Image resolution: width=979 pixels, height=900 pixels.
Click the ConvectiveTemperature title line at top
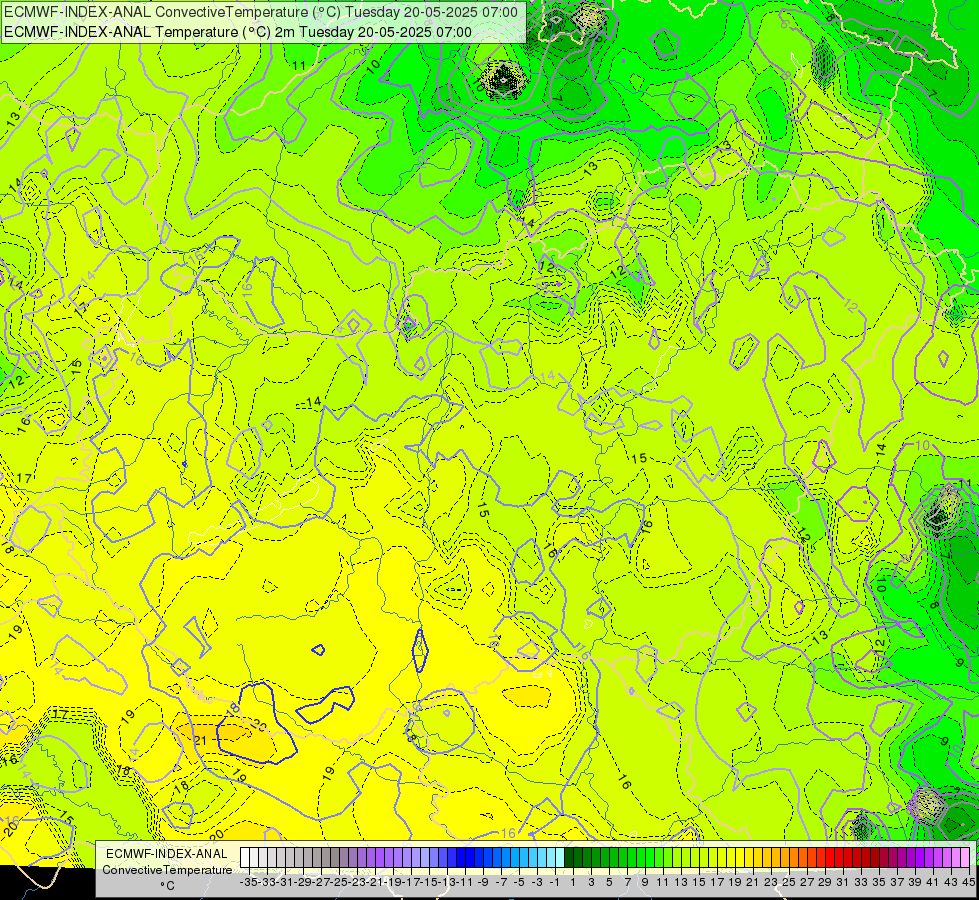tap(261, 12)
